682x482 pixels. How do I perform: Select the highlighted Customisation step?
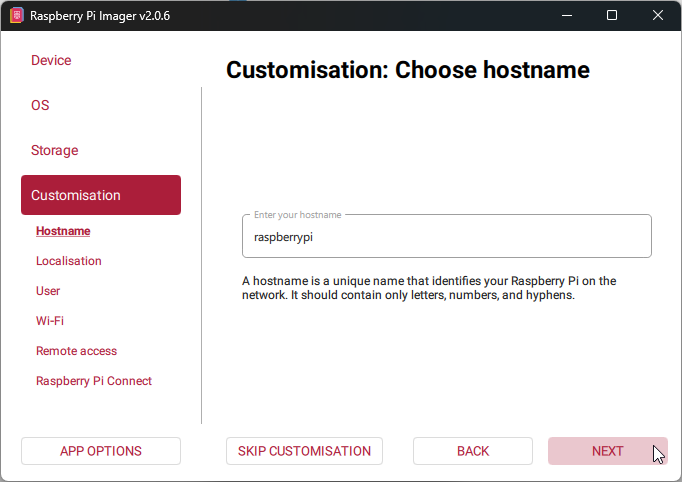click(x=100, y=195)
